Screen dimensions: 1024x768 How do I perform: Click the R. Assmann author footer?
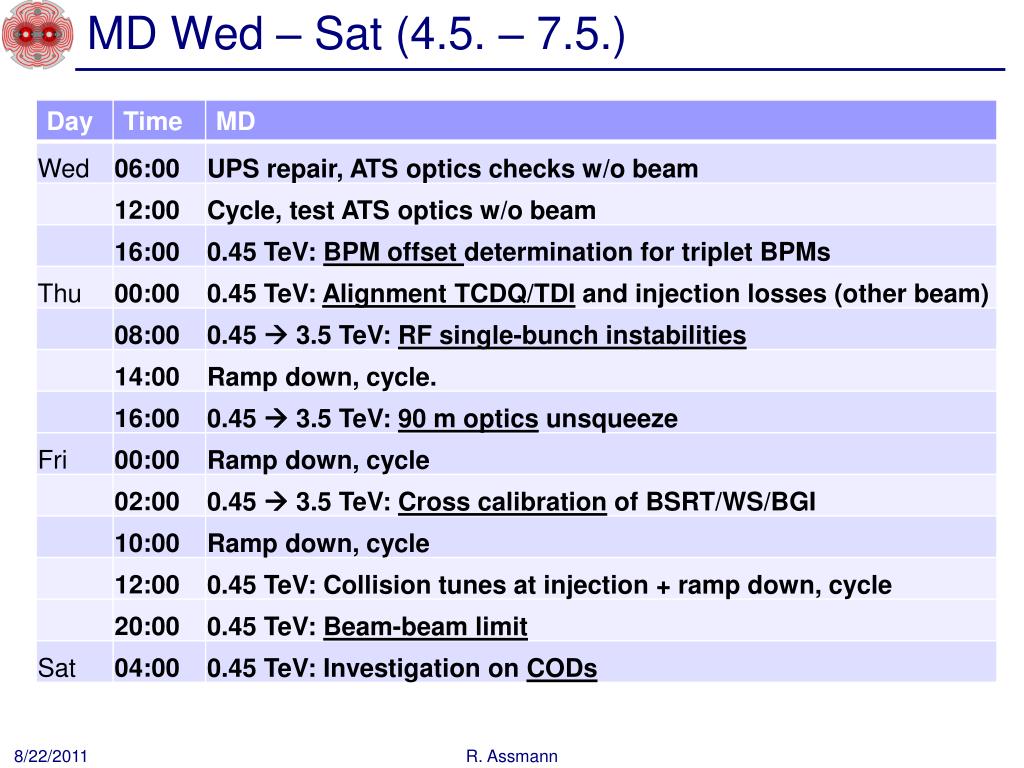512,756
